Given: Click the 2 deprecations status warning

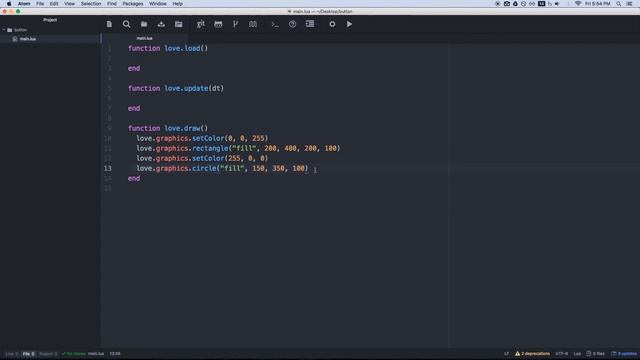Looking at the screenshot, I should coord(533,353).
